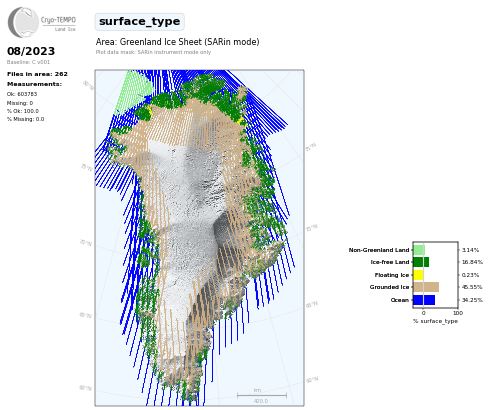Click the 08/2023 date heading

[x=31, y=51]
